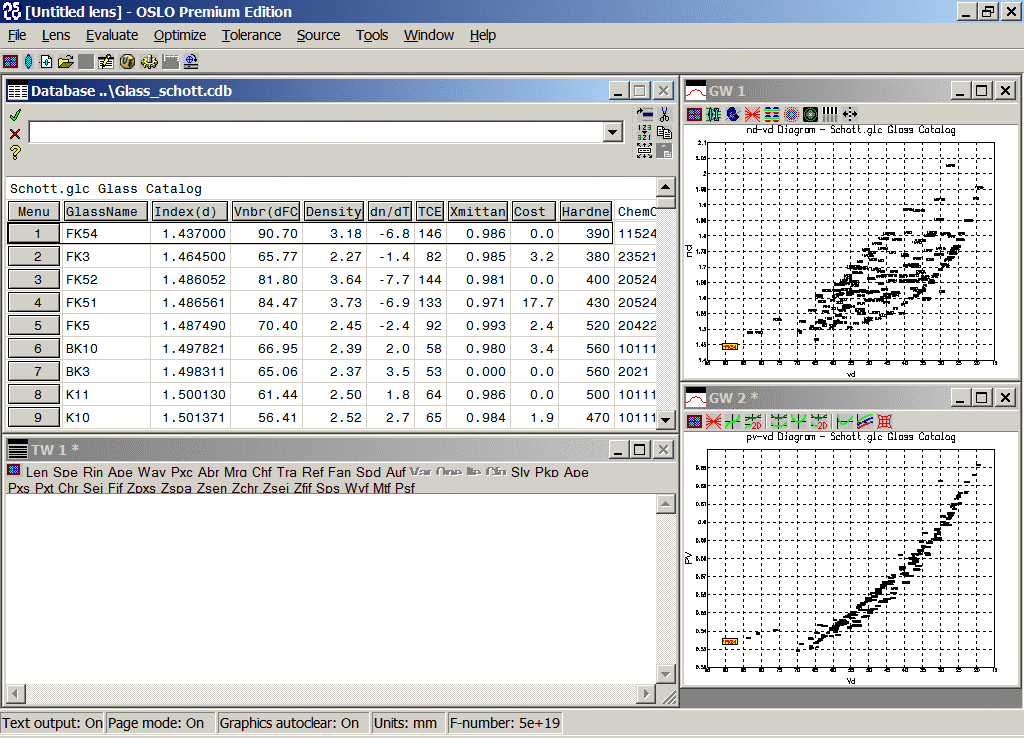Open the Lens menu
The image size is (1024, 738).
click(56, 35)
